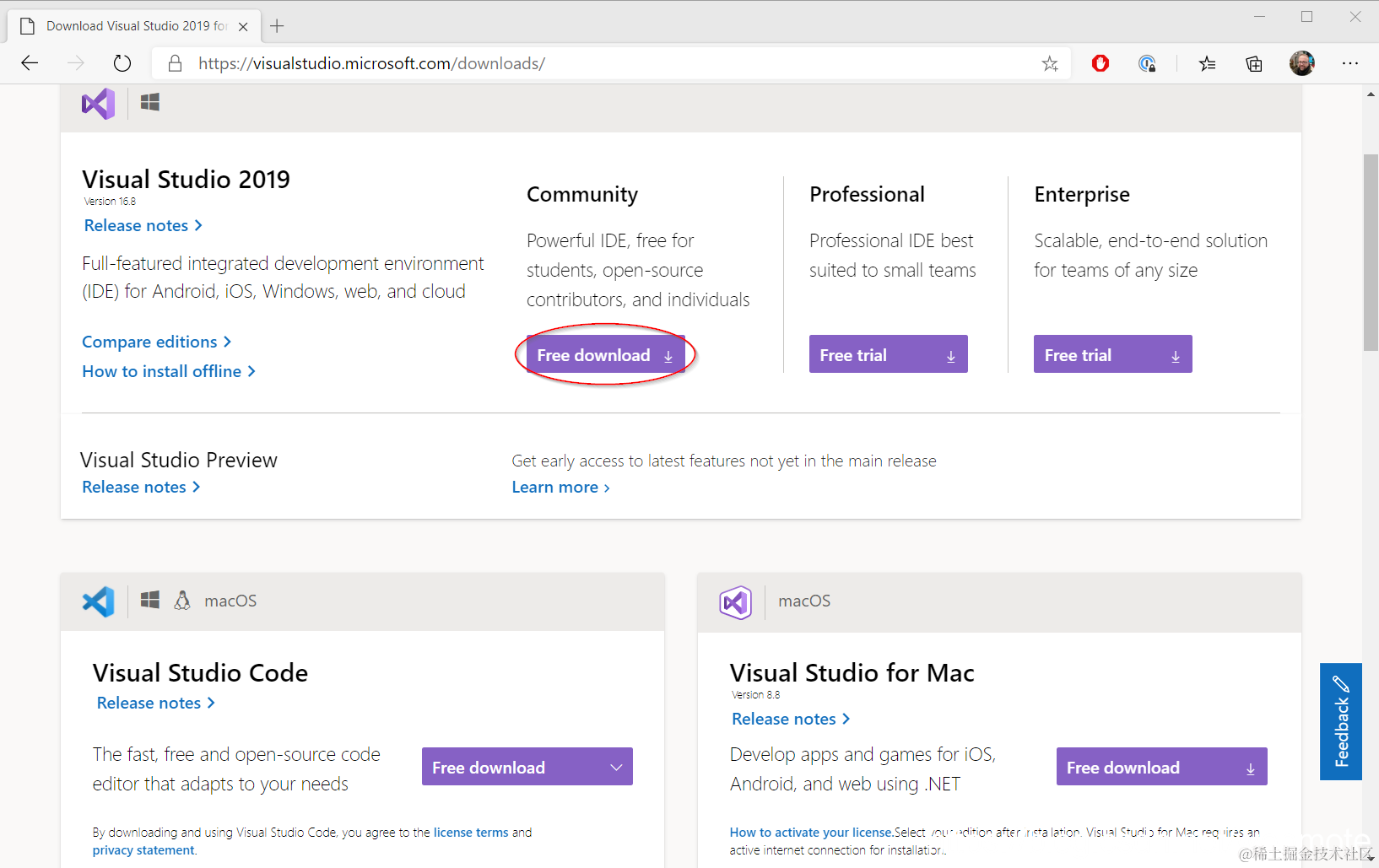Open the Feedback side panel button
Screen dimensions: 1379x868
pyautogui.click(x=1340, y=721)
